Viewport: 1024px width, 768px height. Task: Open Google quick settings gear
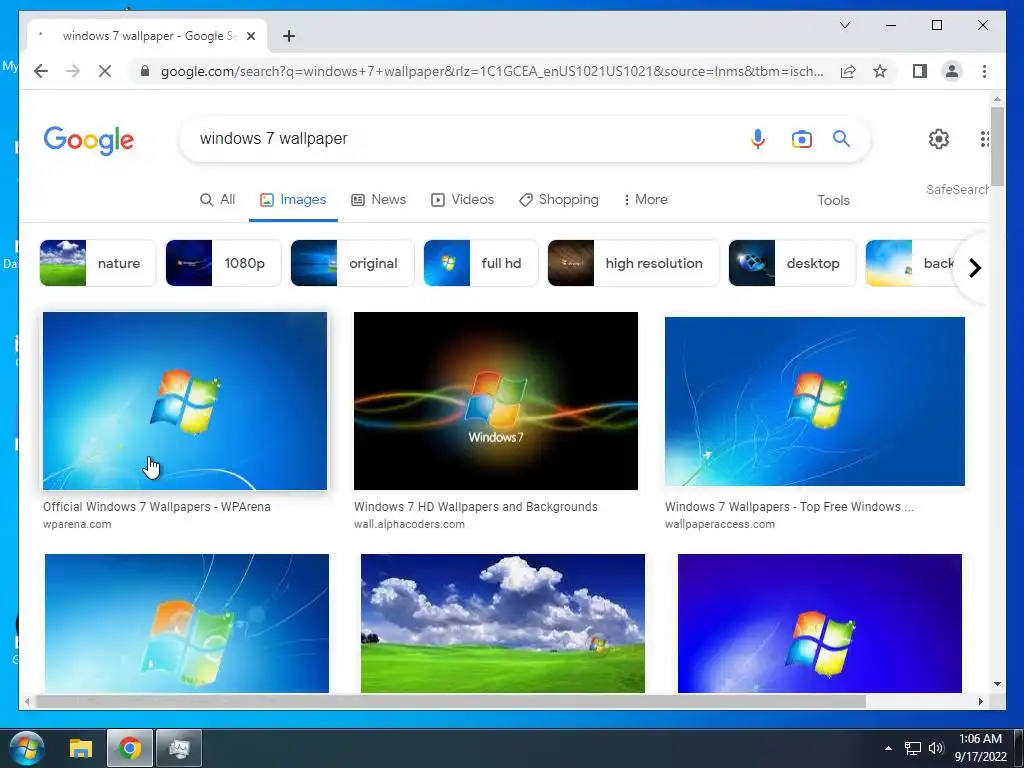[x=938, y=138]
